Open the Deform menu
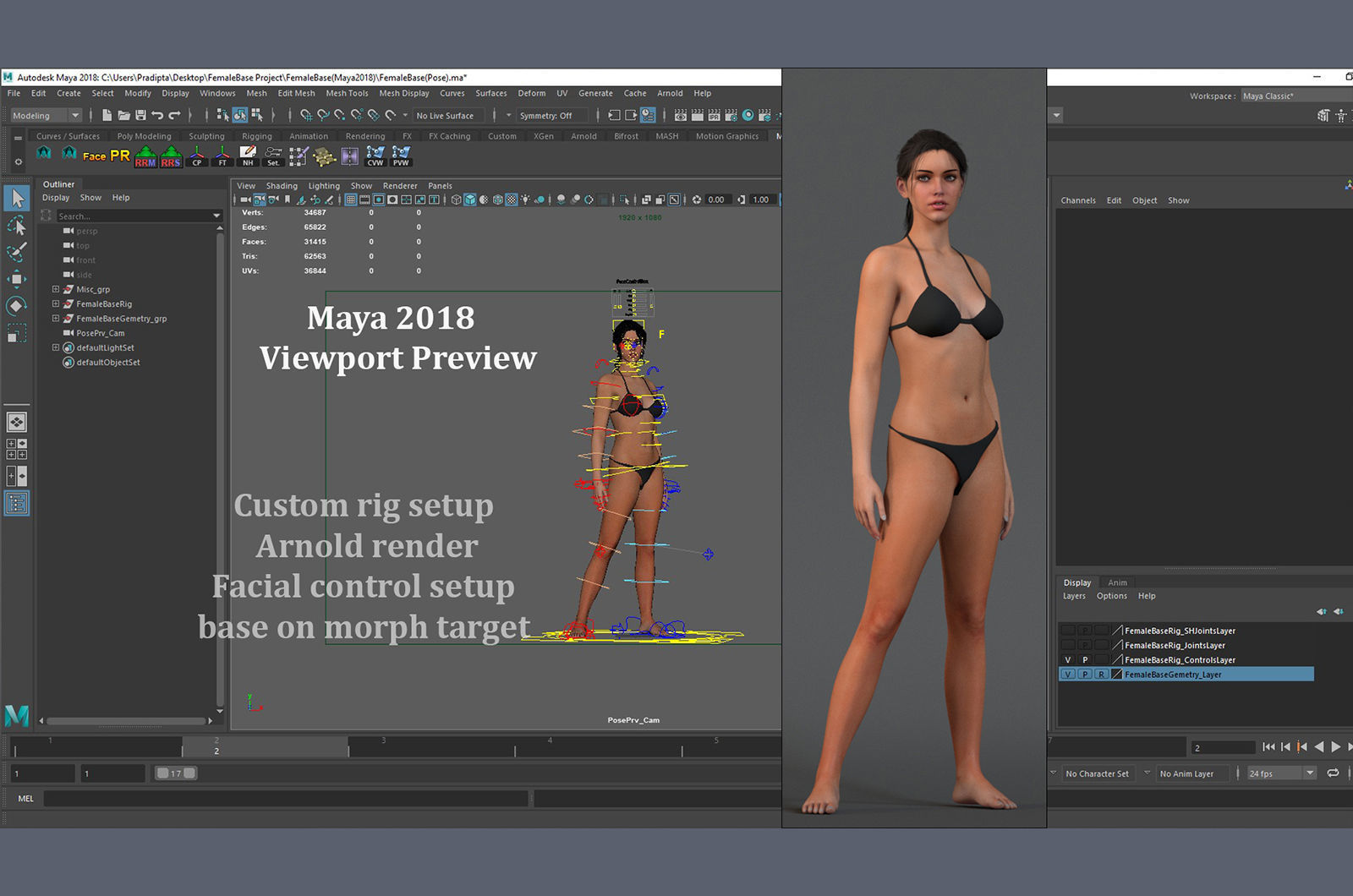 click(532, 93)
